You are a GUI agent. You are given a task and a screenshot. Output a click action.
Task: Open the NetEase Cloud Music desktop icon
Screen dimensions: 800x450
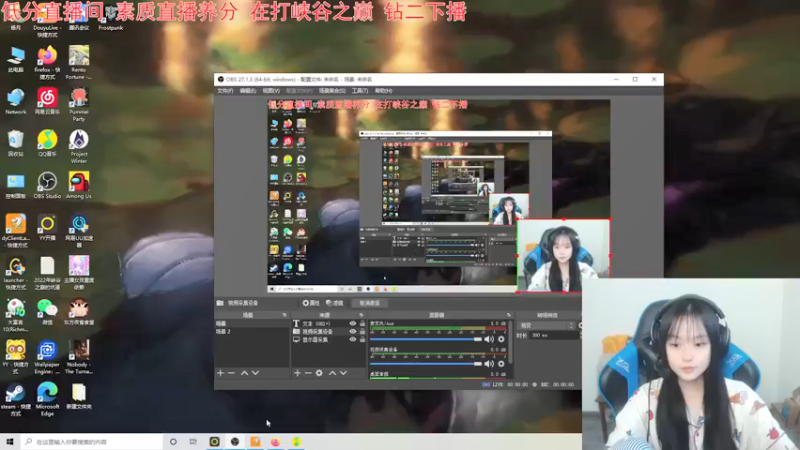tap(47, 101)
